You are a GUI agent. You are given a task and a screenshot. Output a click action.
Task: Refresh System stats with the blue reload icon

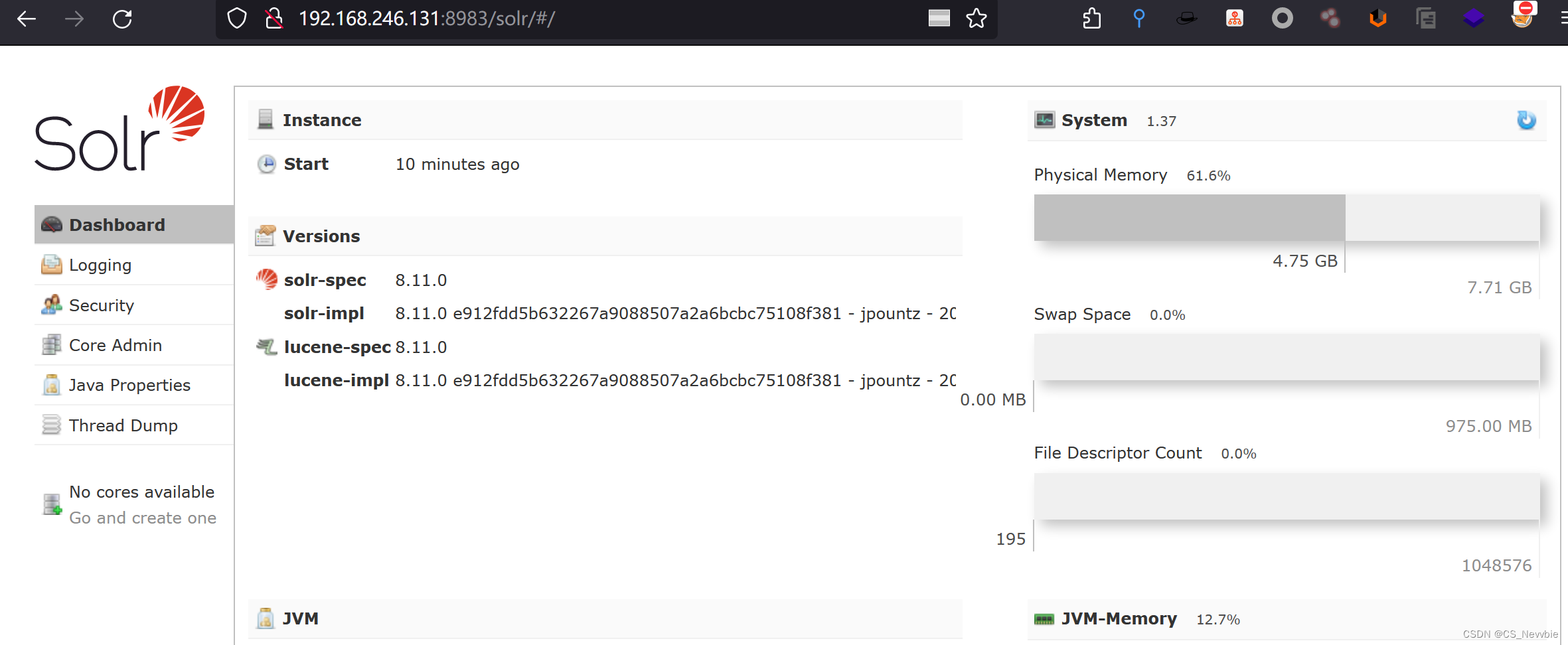tap(1526, 120)
